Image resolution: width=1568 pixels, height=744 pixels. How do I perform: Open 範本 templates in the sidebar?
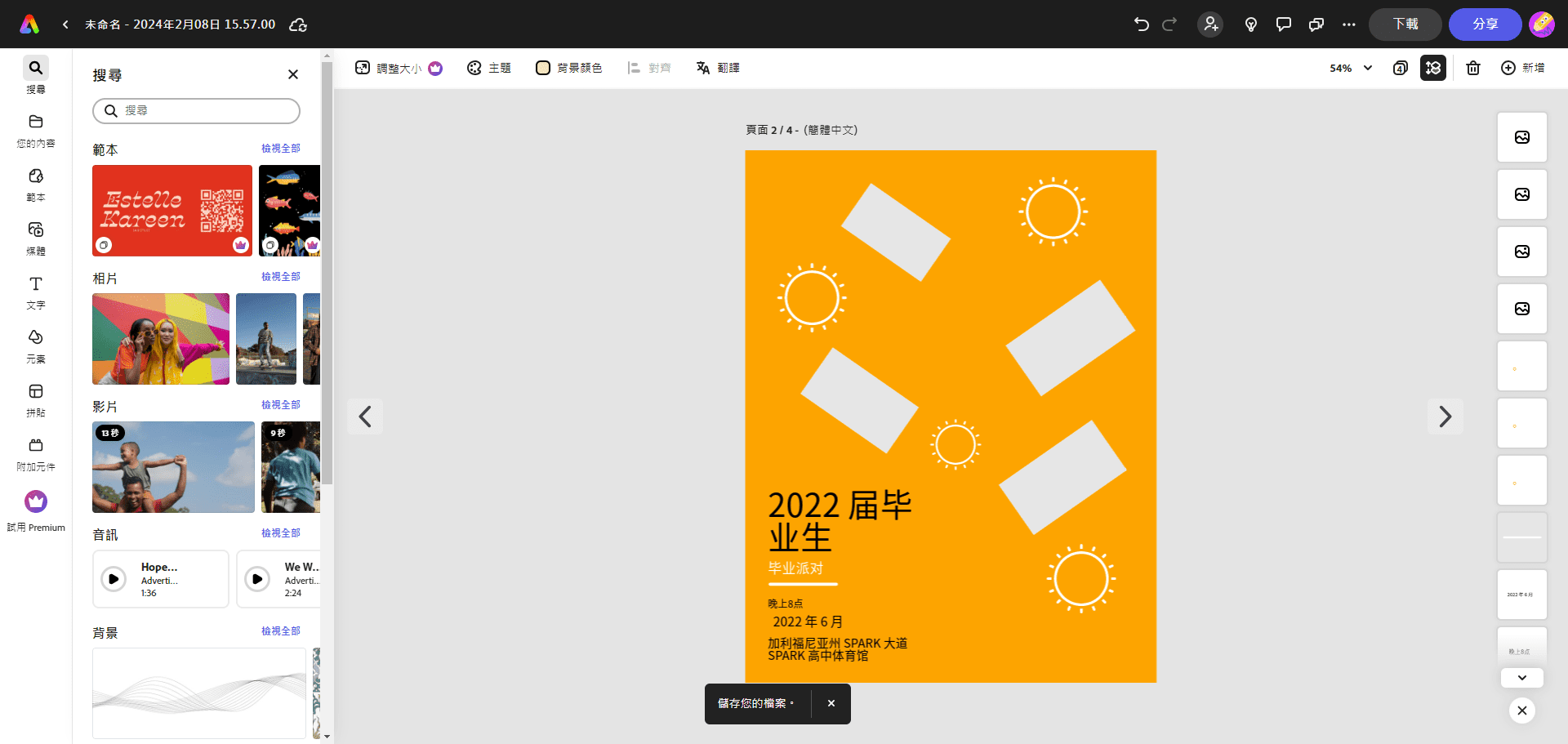point(36,185)
